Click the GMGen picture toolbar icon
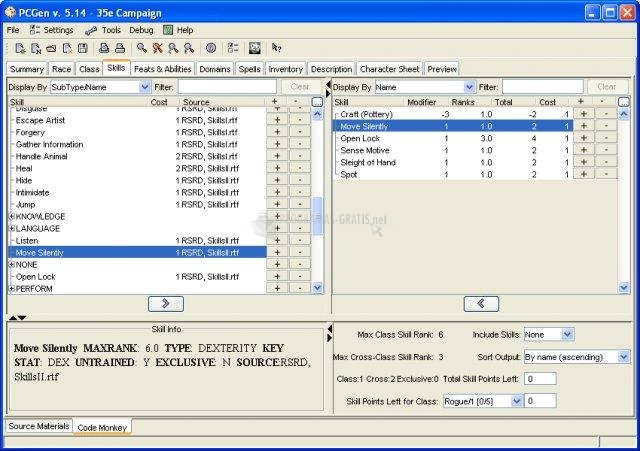 coord(255,48)
